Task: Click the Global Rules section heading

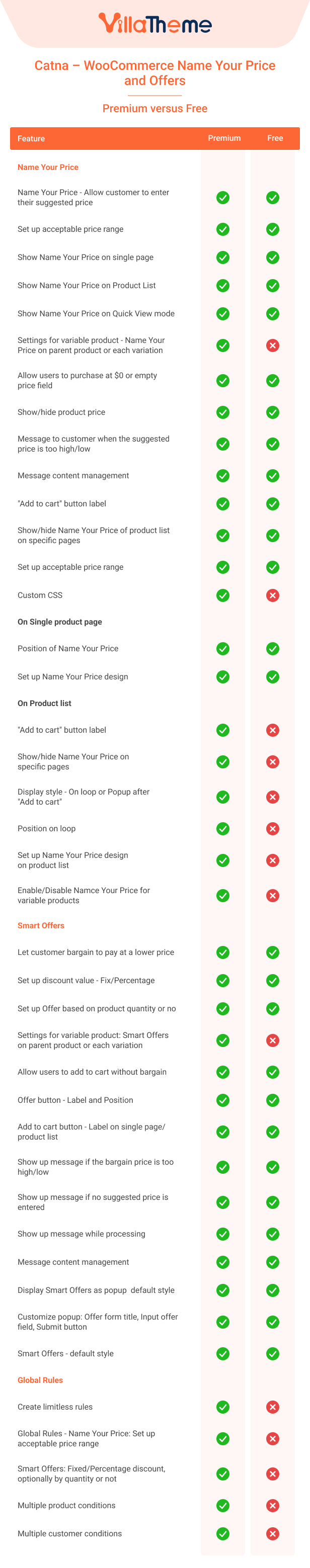Action: click(x=40, y=1380)
